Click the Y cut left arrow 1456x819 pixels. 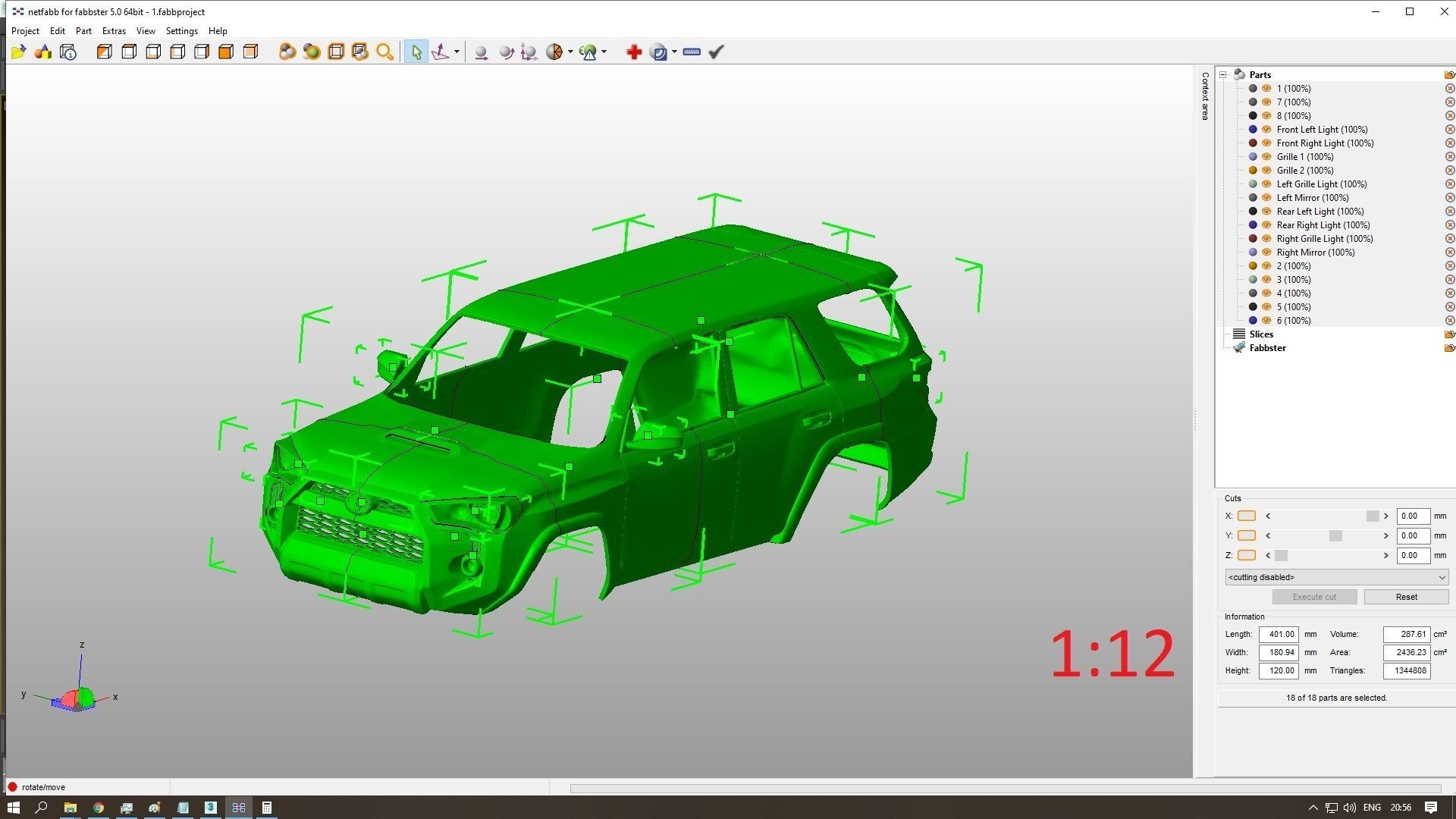(x=1268, y=535)
